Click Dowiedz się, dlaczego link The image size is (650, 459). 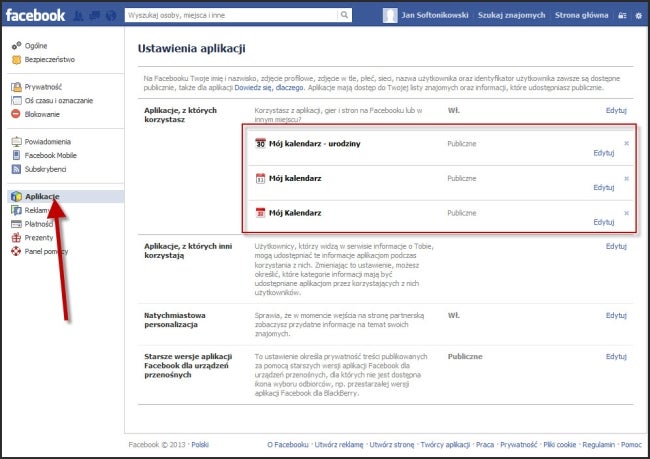pos(269,88)
